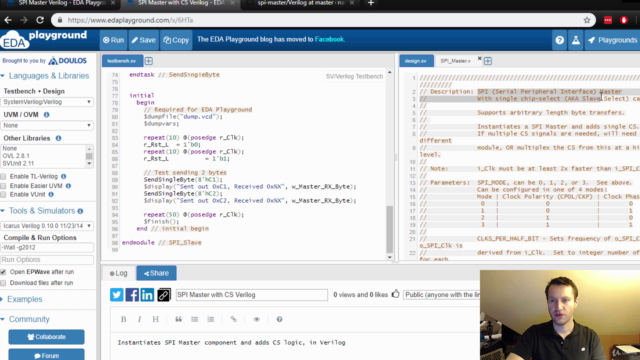
Task: Switch to the testbench.sv tab
Action: click(x=122, y=61)
